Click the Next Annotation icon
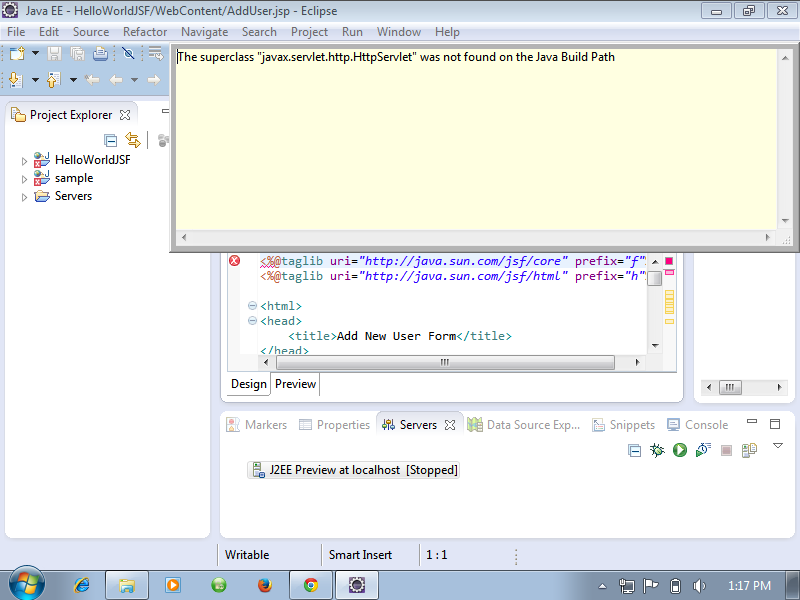This screenshot has width=800, height=600. 16,80
